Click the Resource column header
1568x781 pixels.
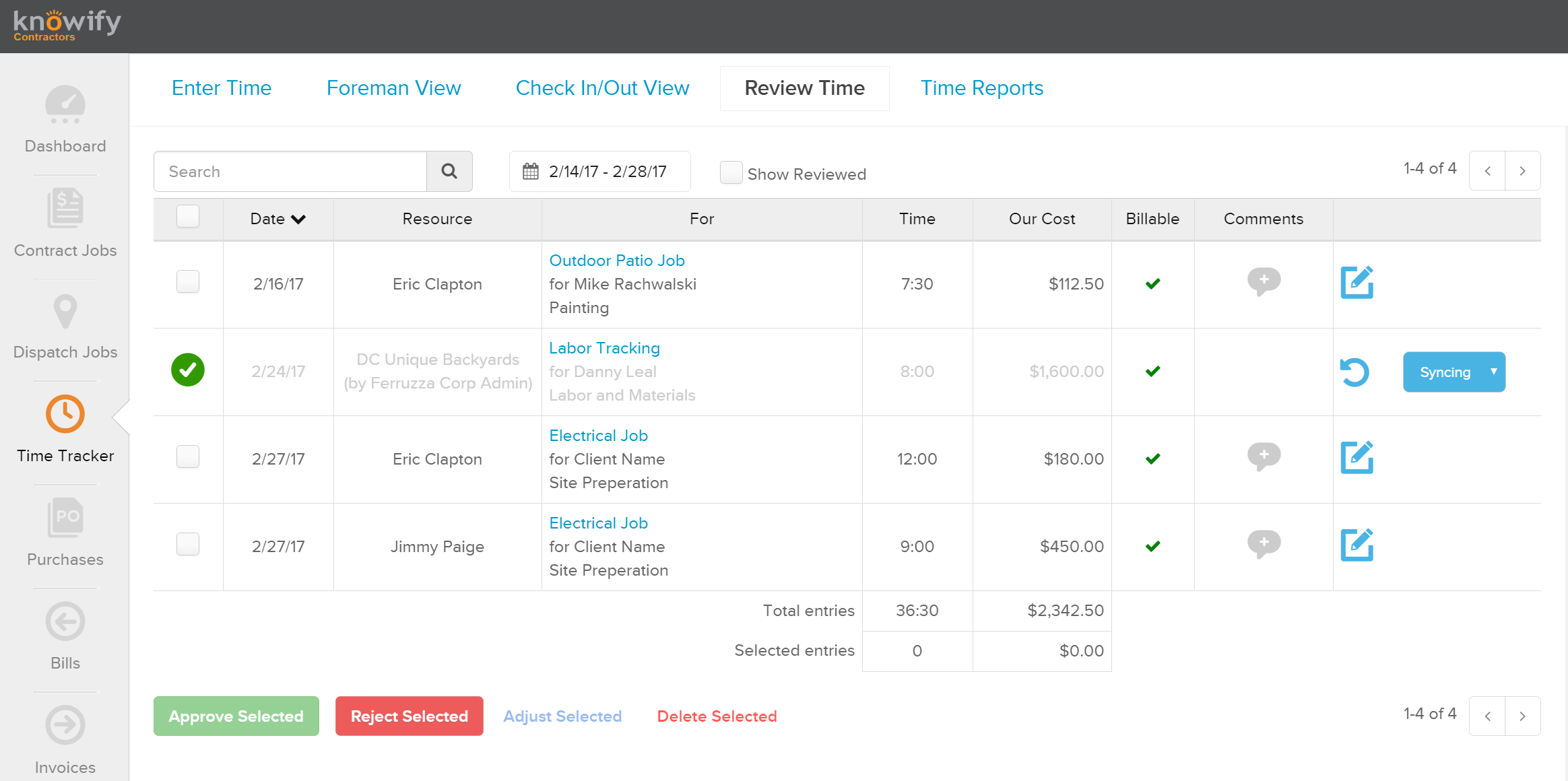pyautogui.click(x=437, y=219)
